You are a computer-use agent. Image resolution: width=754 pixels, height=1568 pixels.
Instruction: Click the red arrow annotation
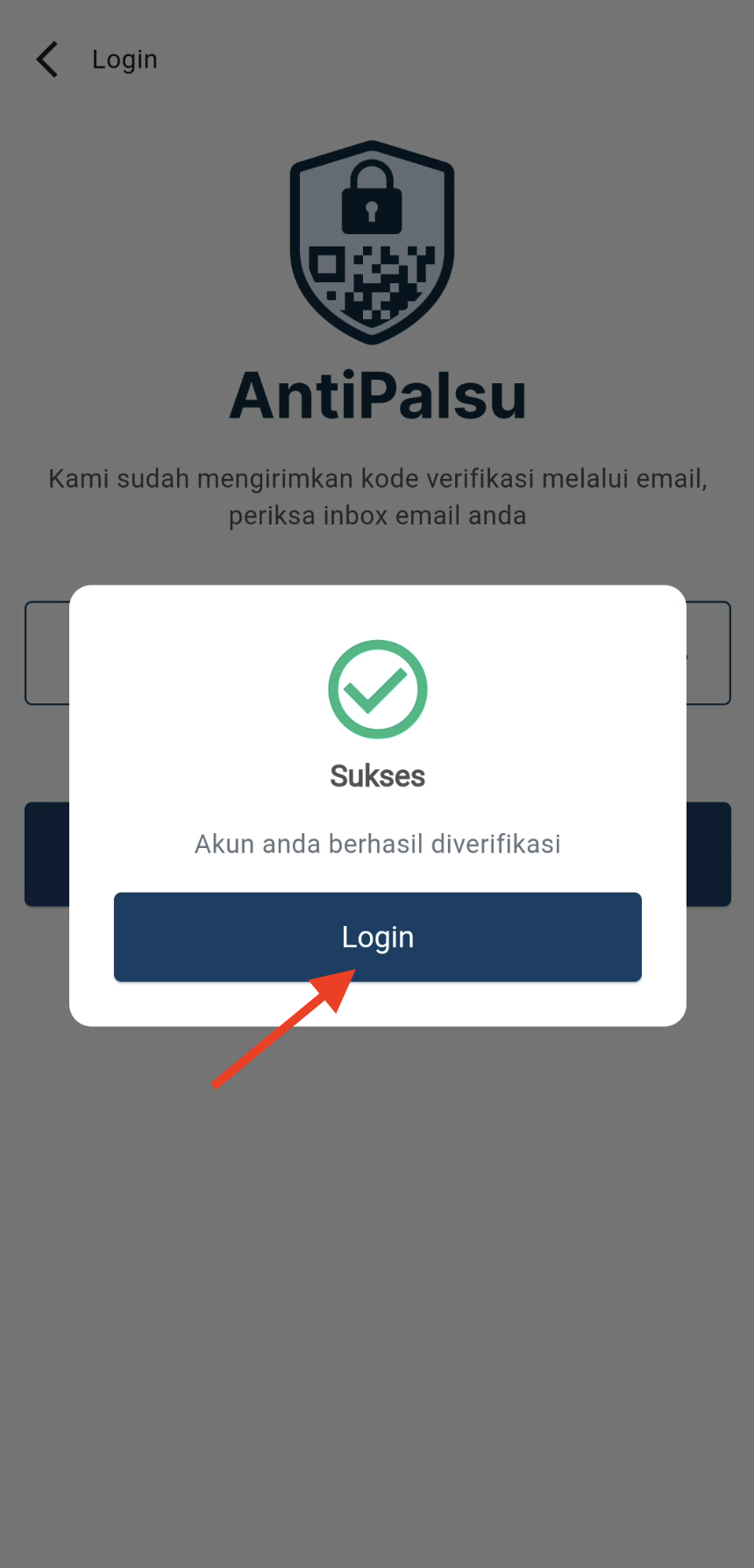[284, 1028]
